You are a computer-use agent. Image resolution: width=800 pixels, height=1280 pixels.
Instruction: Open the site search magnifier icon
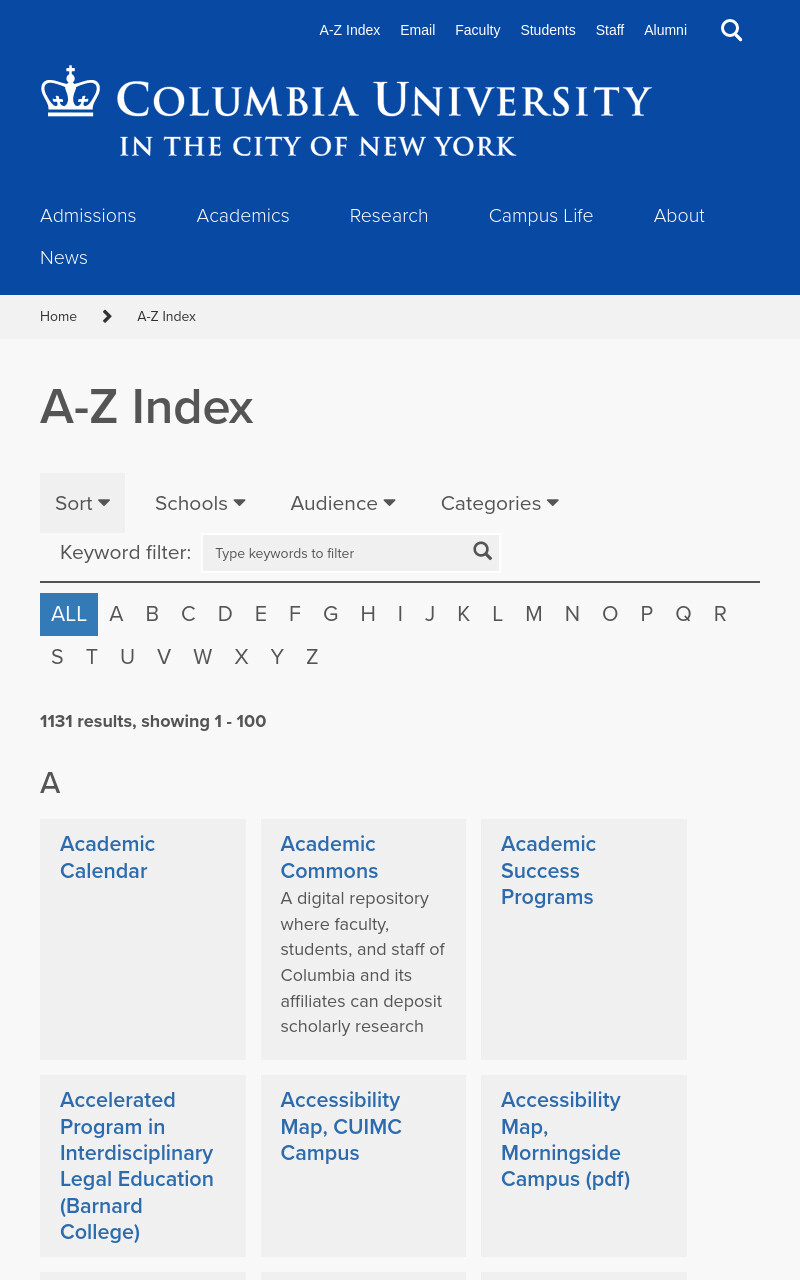[x=732, y=30]
